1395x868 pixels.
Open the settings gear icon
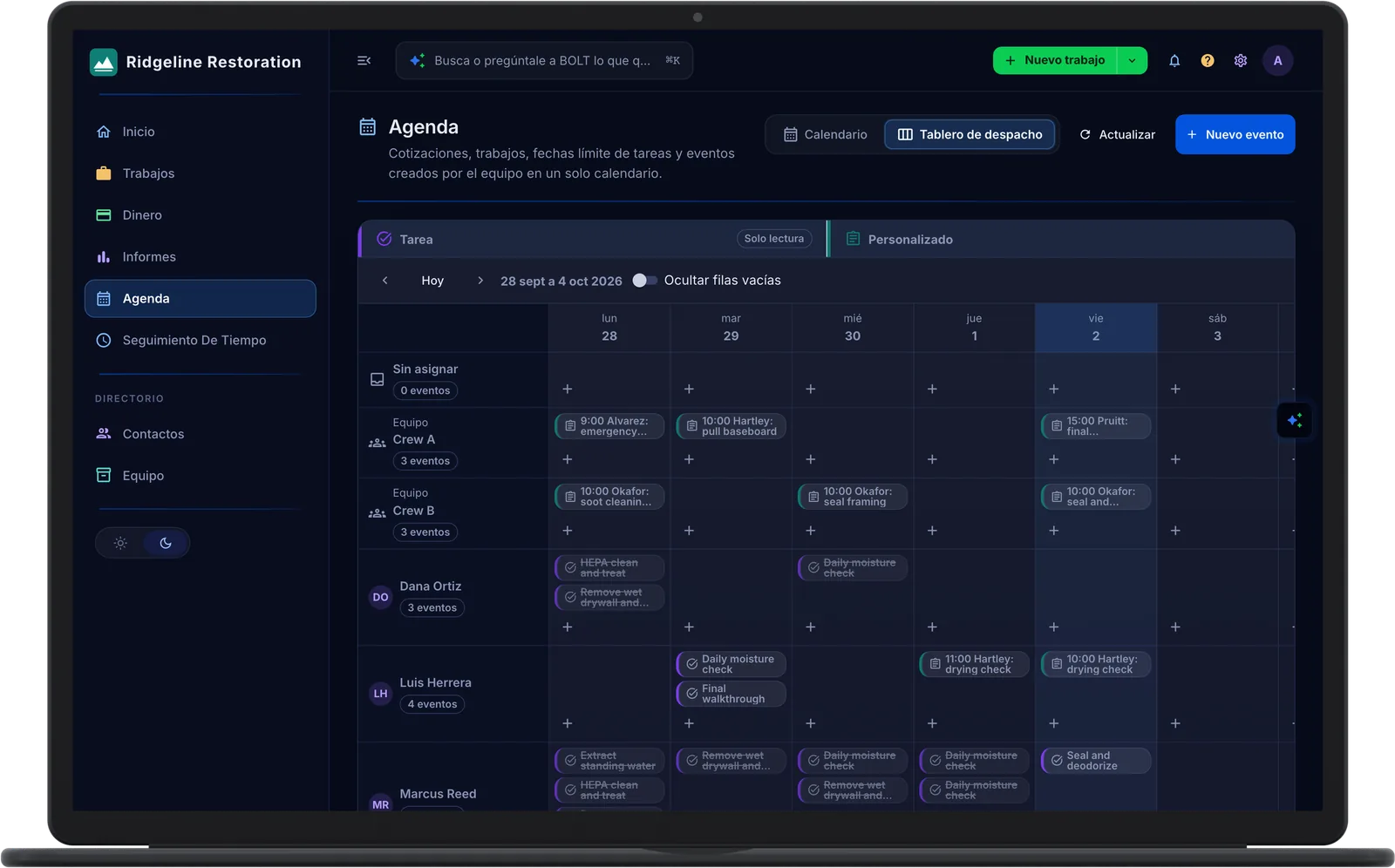click(x=1241, y=60)
